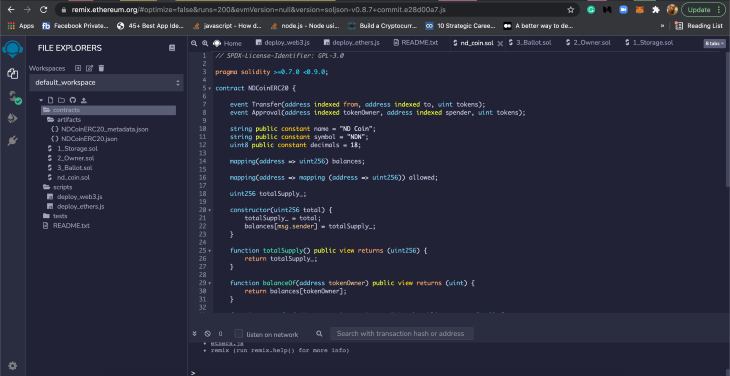Collapse the workspace root tree arrow
The height and width of the screenshot is (376, 730).
(41, 100)
